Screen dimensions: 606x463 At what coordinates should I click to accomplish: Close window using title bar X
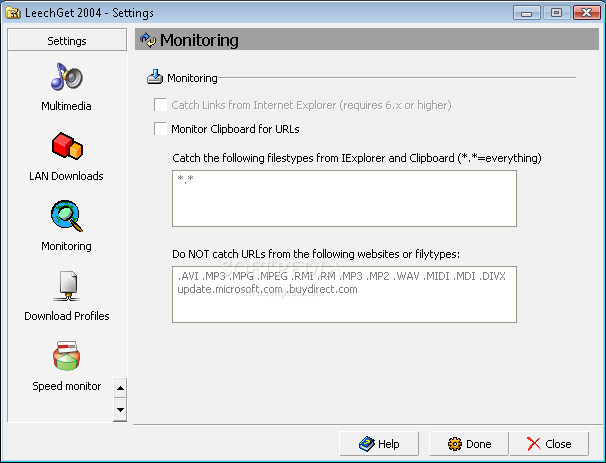(x=587, y=13)
